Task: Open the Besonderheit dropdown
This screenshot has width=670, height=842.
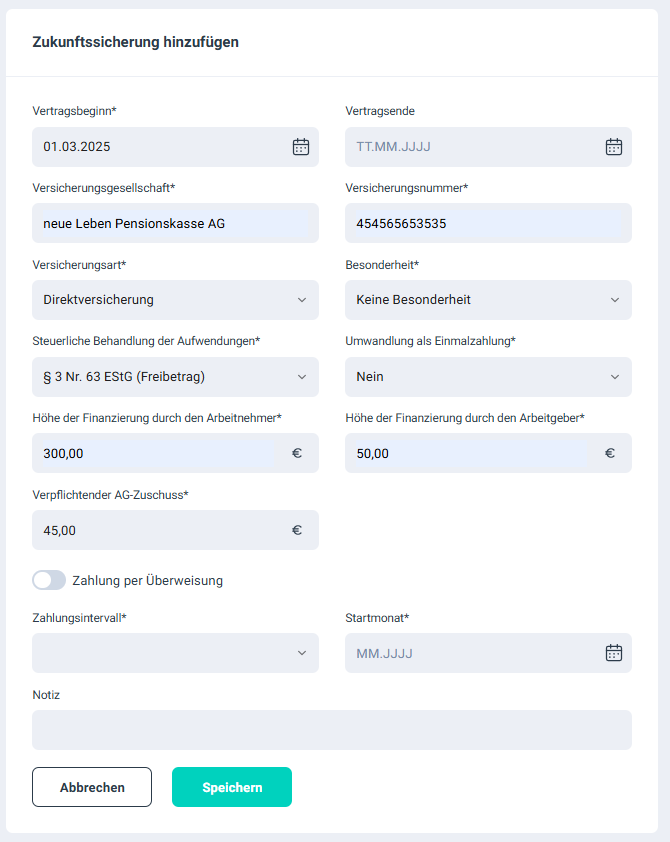Action: pos(488,300)
